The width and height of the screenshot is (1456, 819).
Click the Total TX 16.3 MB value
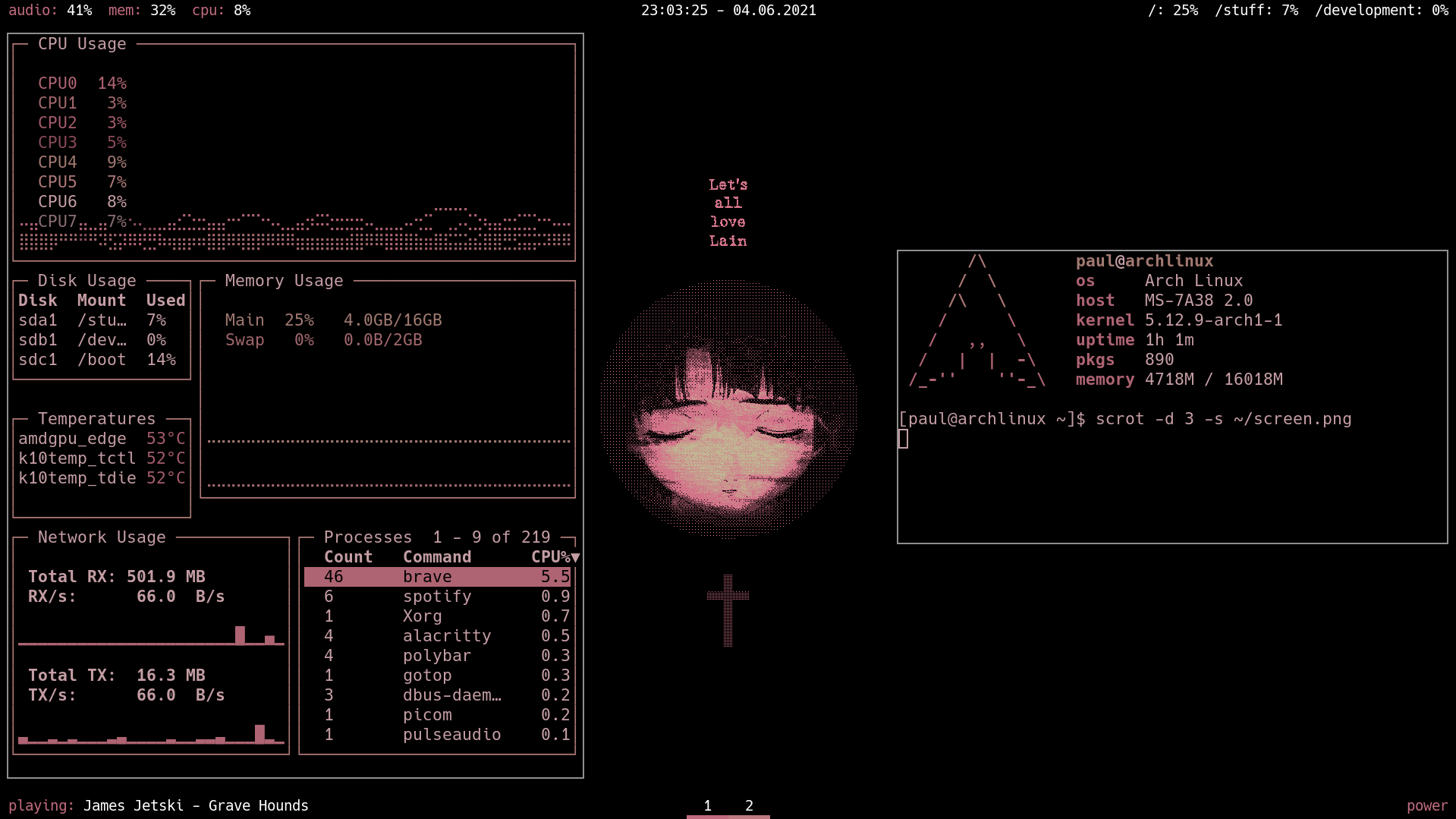pyautogui.click(x=117, y=676)
